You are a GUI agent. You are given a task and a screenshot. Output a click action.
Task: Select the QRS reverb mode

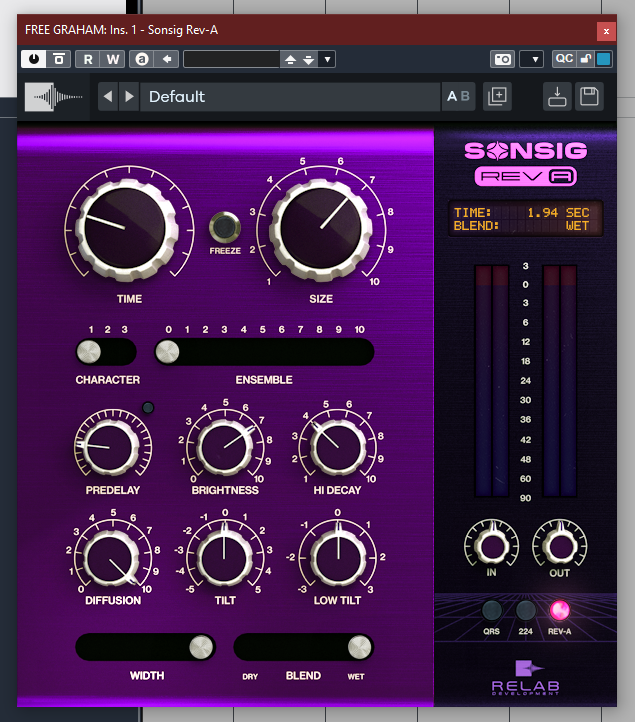pos(491,610)
